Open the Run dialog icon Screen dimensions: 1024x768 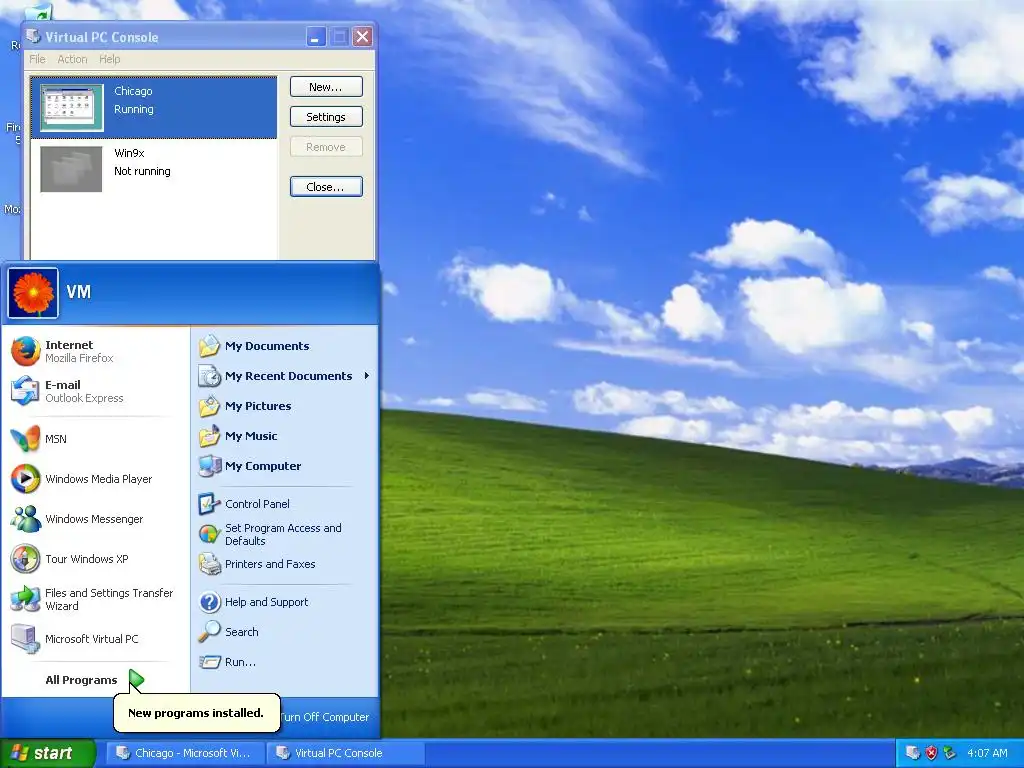coord(210,662)
